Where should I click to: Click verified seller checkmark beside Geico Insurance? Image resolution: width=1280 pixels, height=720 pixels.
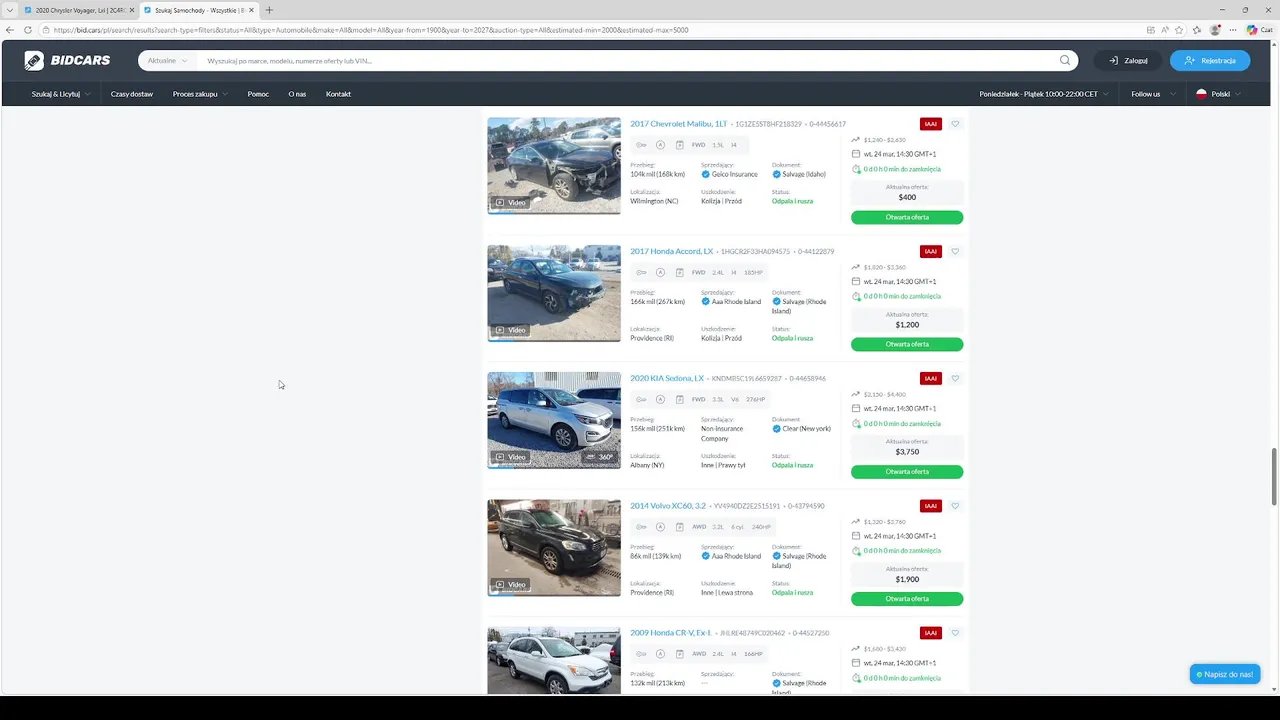point(706,174)
